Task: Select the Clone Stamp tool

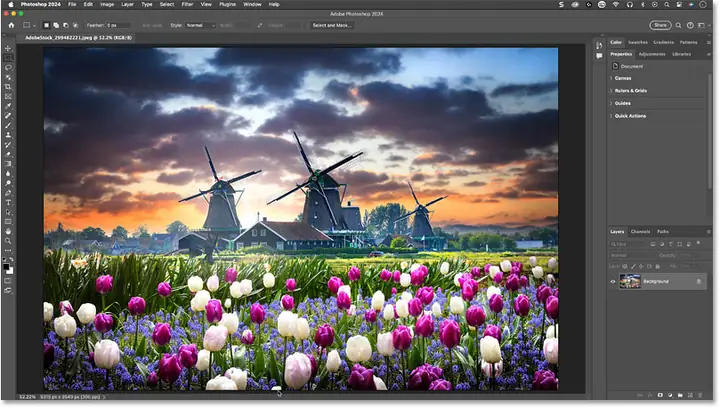Action: point(8,135)
